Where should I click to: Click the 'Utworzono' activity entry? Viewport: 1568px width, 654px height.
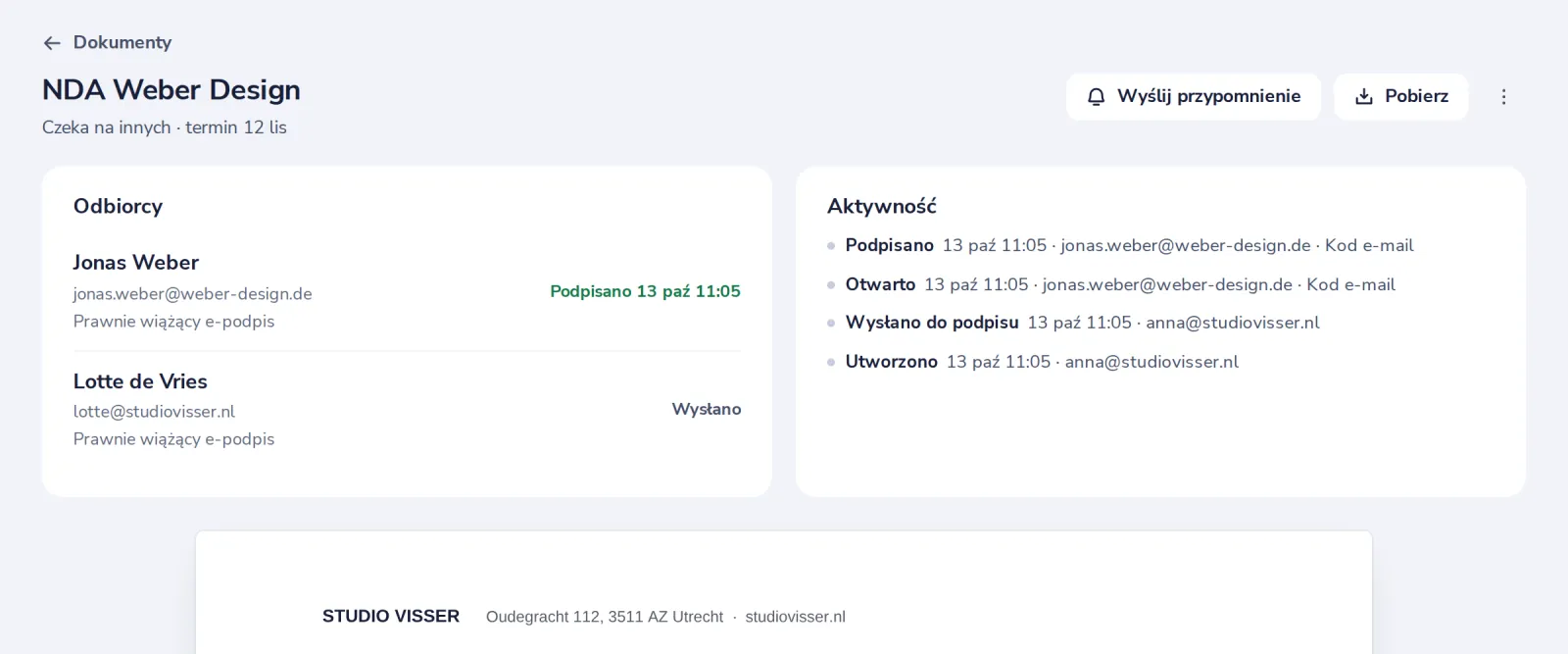(1033, 362)
